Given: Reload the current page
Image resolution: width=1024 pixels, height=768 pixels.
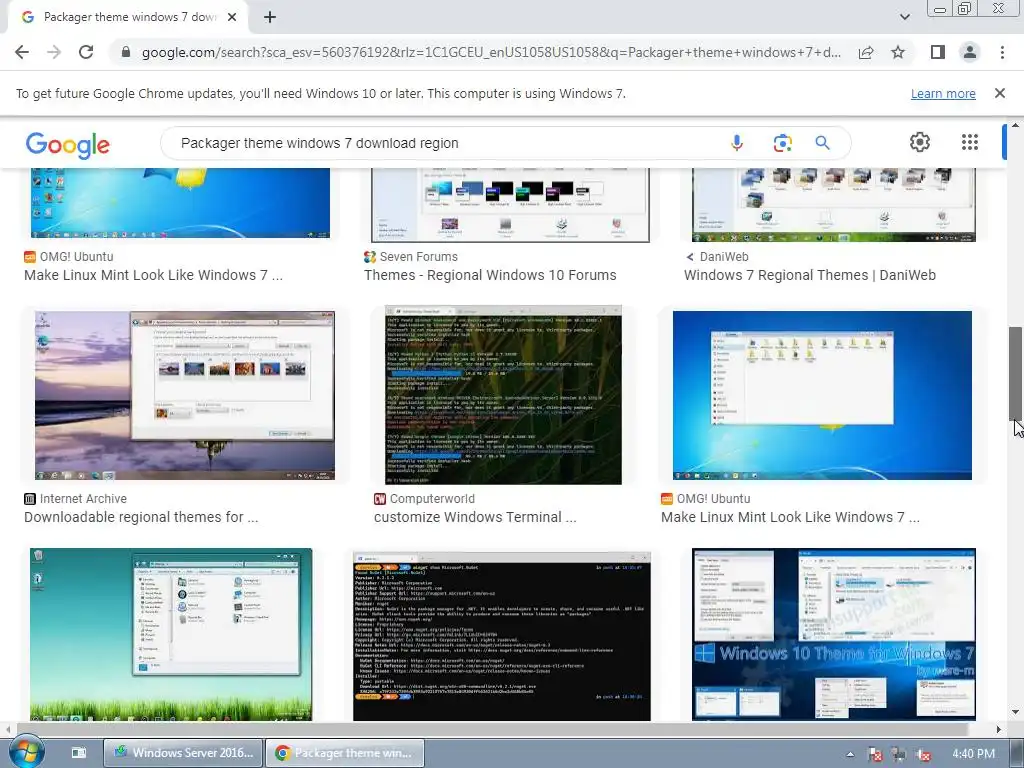Looking at the screenshot, I should (x=86, y=52).
